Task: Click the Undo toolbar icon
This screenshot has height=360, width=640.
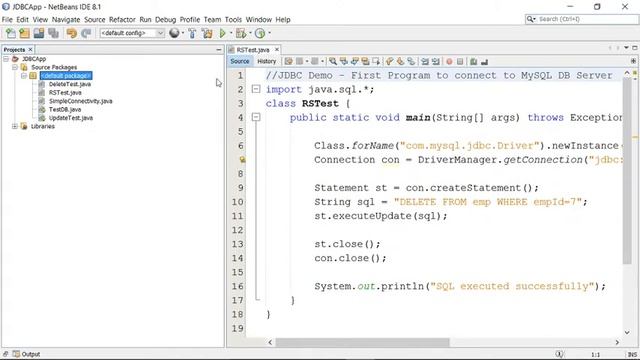Action: tap(71, 33)
